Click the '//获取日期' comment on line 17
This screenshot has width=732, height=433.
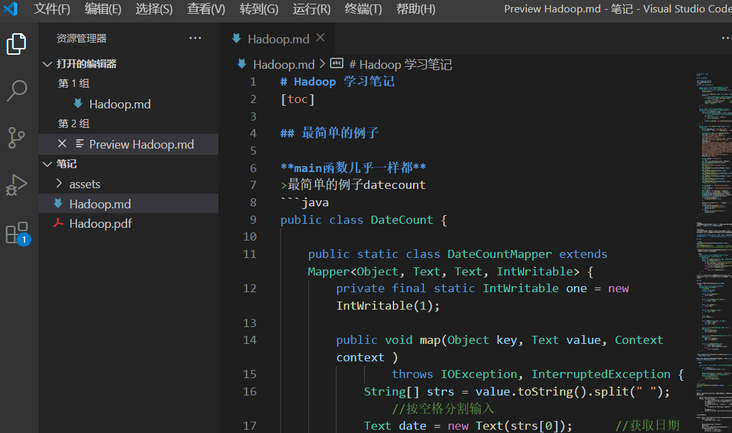click(648, 426)
